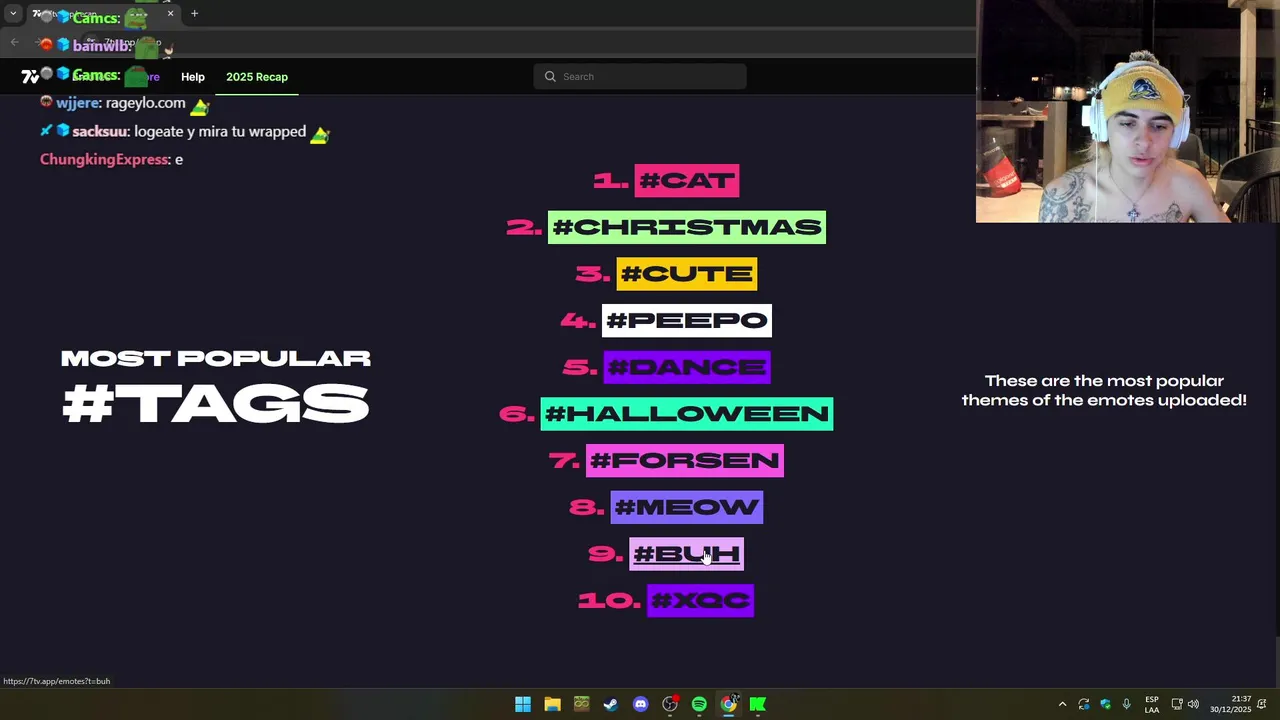Show hidden system tray icons
The height and width of the screenshot is (720, 1280).
1062,705
